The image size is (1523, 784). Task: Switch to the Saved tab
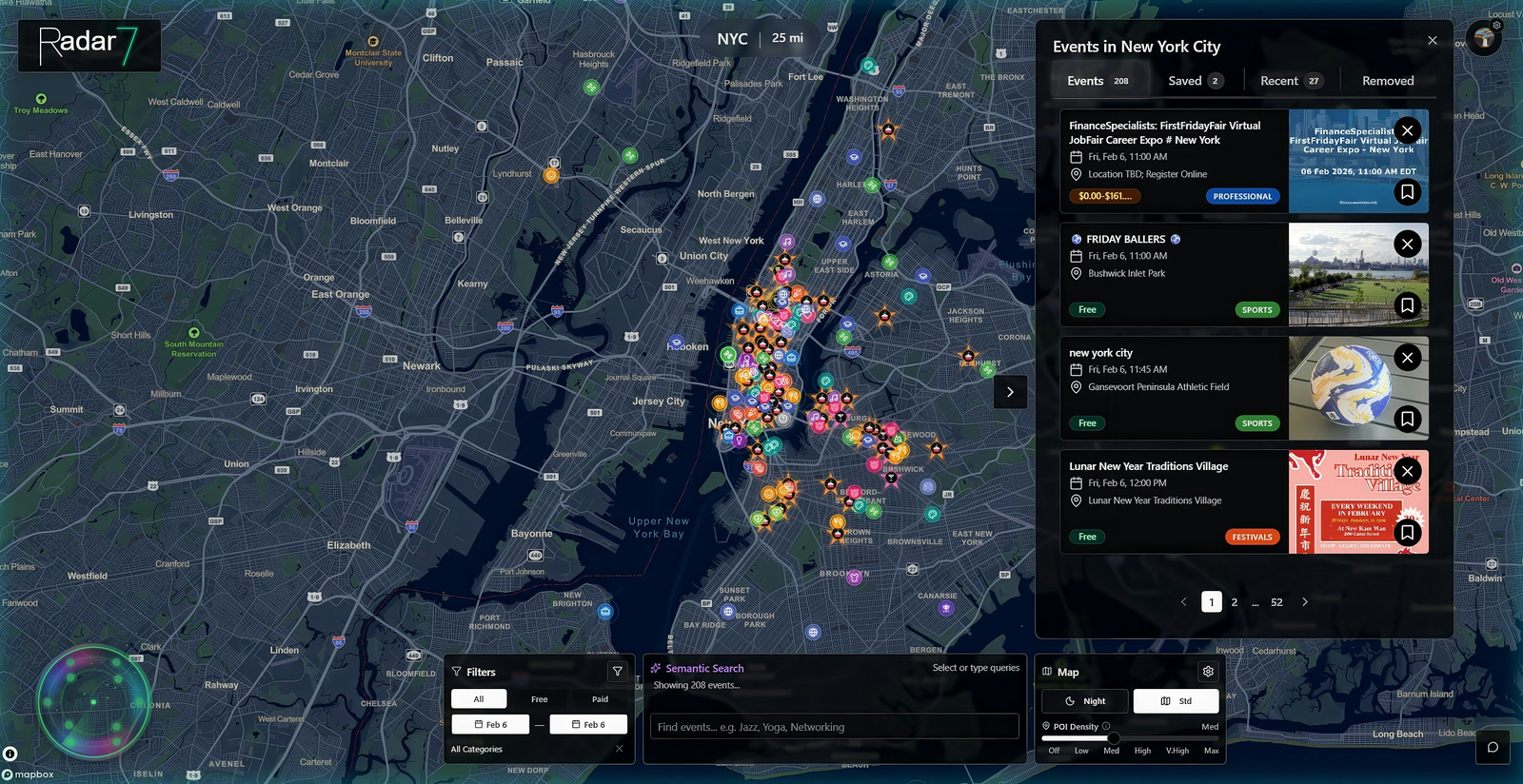[1195, 81]
